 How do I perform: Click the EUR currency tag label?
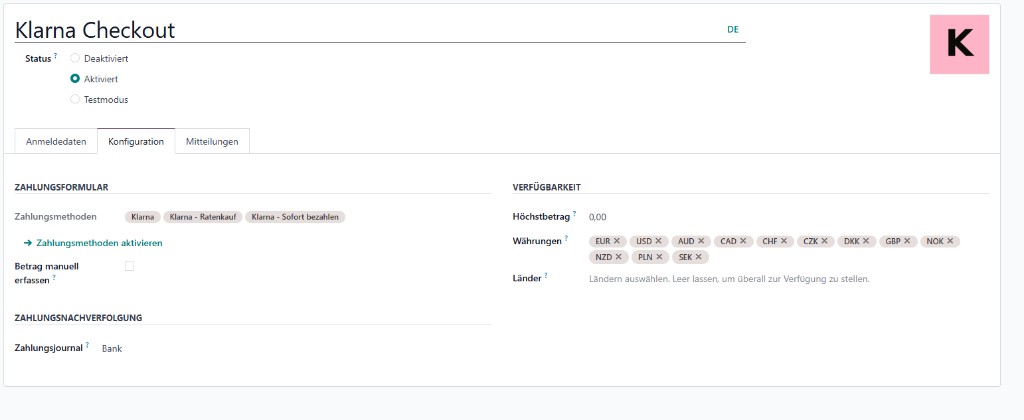pyautogui.click(x=603, y=241)
